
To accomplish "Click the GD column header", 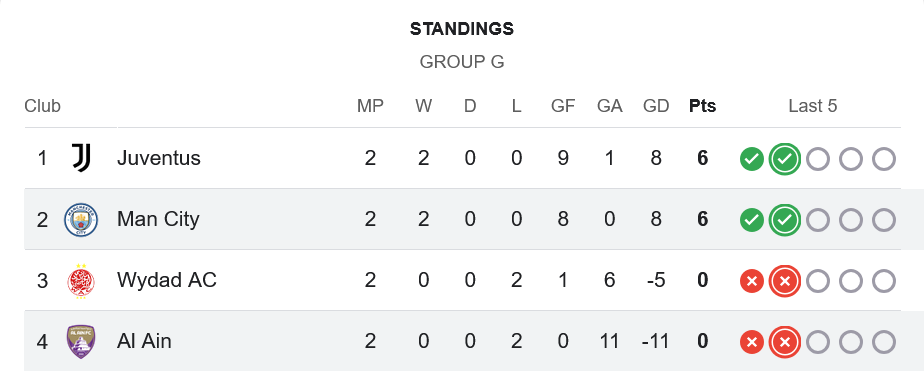I will point(656,106).
